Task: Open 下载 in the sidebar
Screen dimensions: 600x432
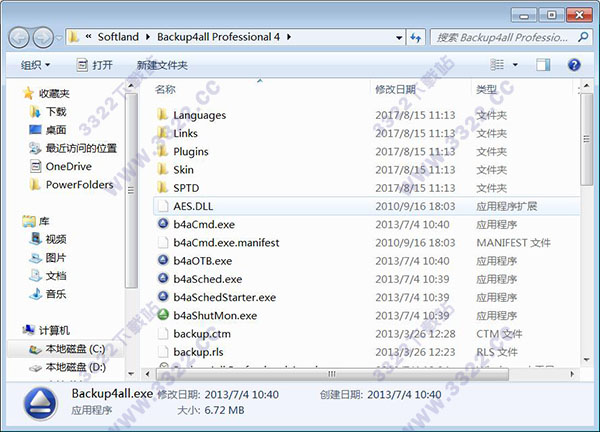Action: coord(56,111)
